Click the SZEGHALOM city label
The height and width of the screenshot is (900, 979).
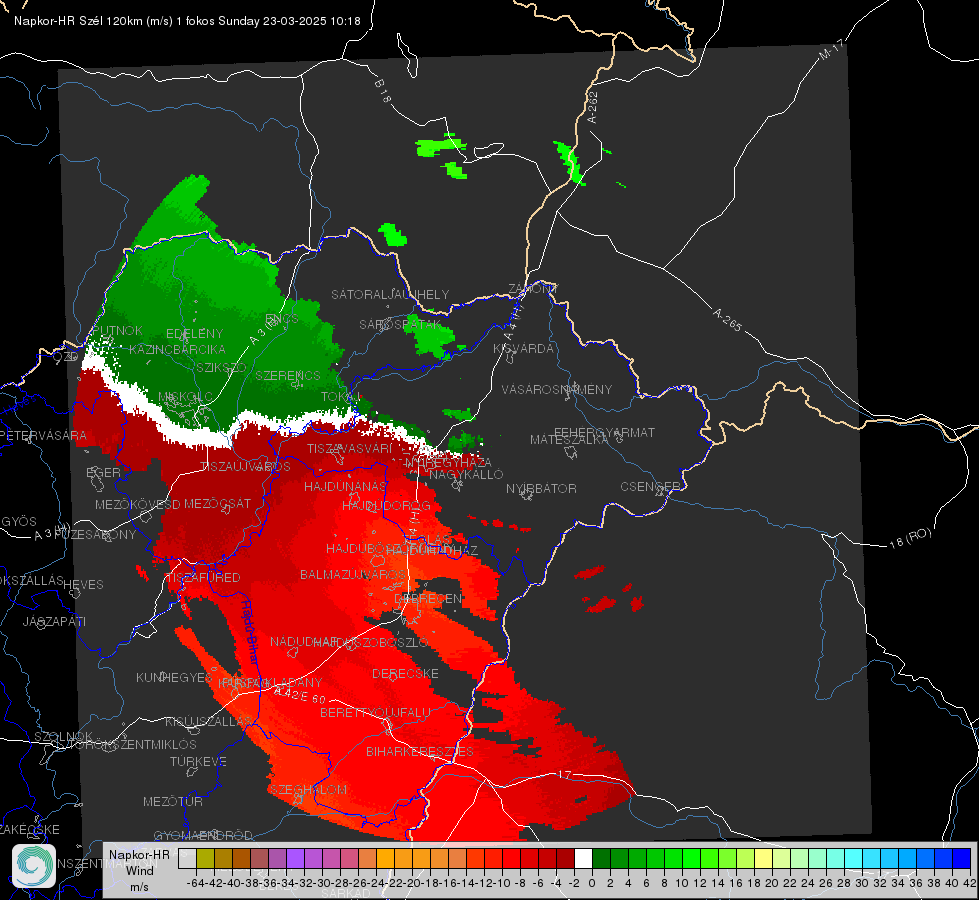pos(308,789)
